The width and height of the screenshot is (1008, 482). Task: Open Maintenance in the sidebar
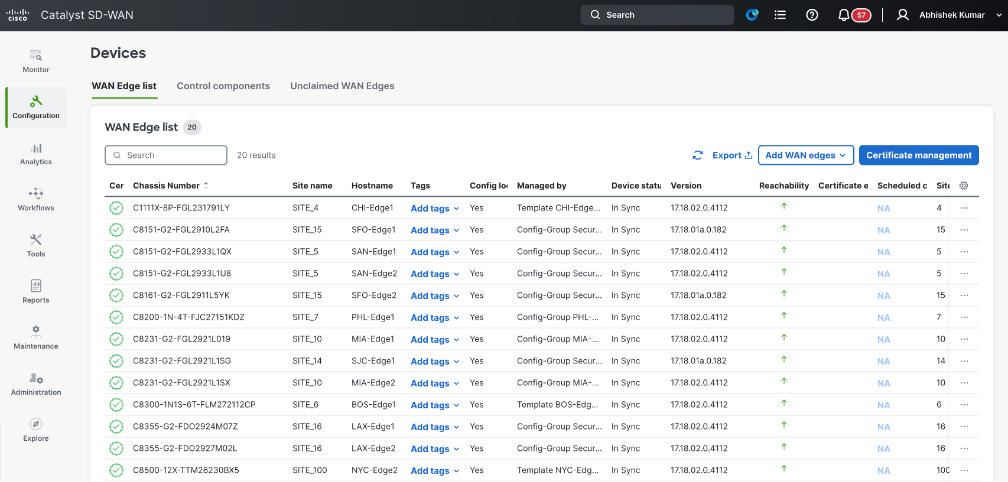pos(36,339)
